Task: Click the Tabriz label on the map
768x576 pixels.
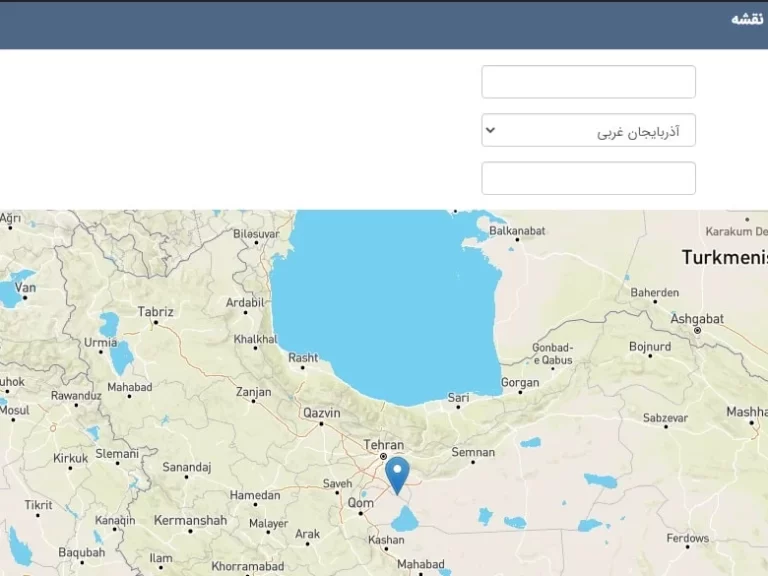Action: tap(155, 312)
